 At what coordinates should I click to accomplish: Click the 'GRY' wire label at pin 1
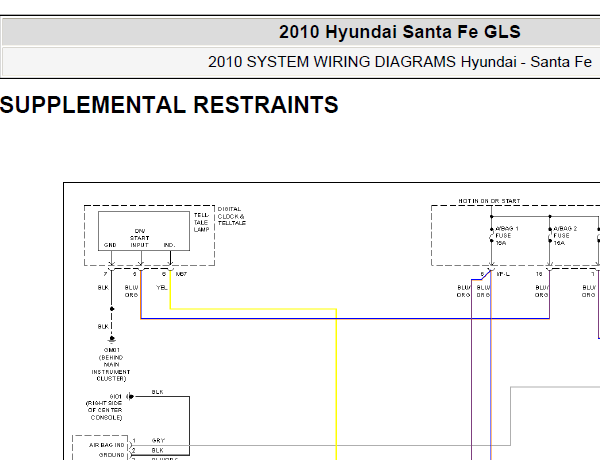click(158, 440)
